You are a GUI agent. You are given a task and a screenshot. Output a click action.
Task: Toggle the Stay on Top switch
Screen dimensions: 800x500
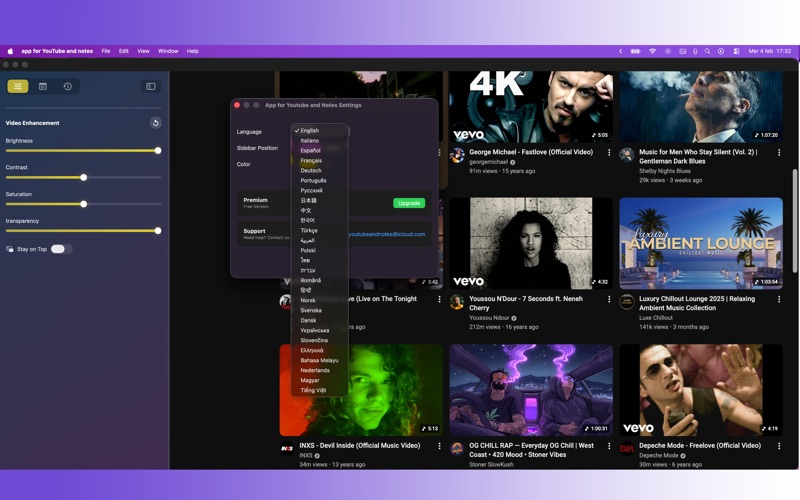coord(61,249)
